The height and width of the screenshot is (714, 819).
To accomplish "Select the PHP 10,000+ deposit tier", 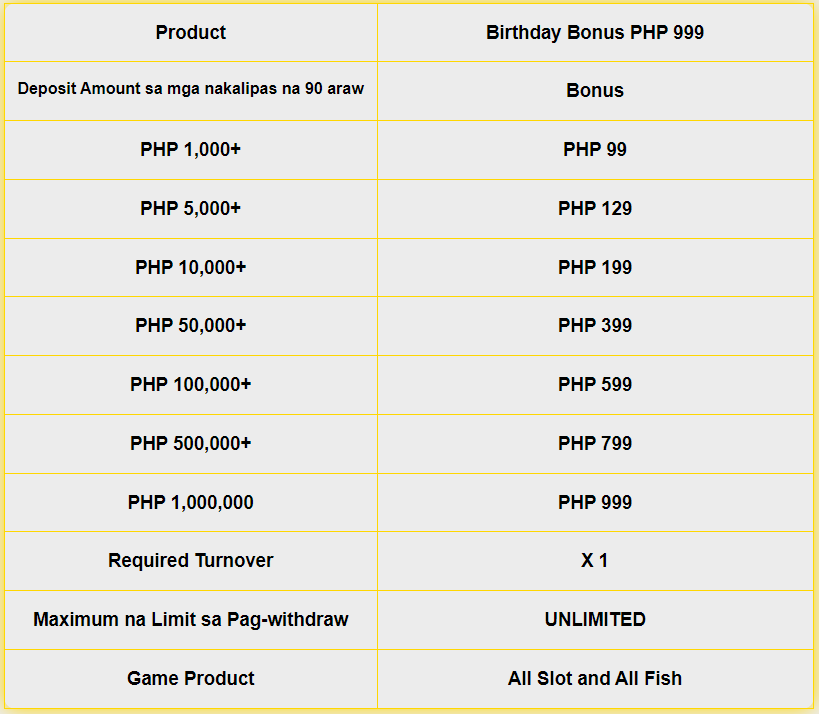I will pyautogui.click(x=191, y=267).
